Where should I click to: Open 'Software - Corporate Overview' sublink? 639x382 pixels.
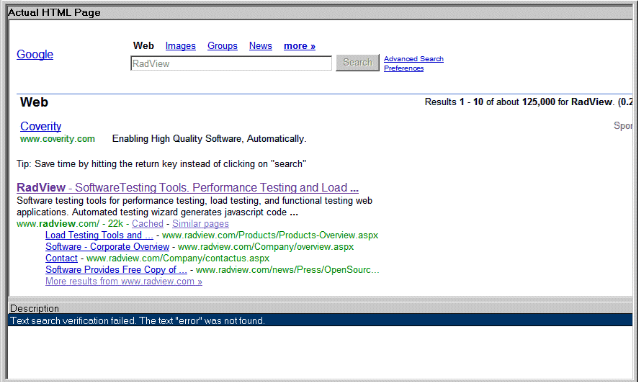pyautogui.click(x=107, y=247)
